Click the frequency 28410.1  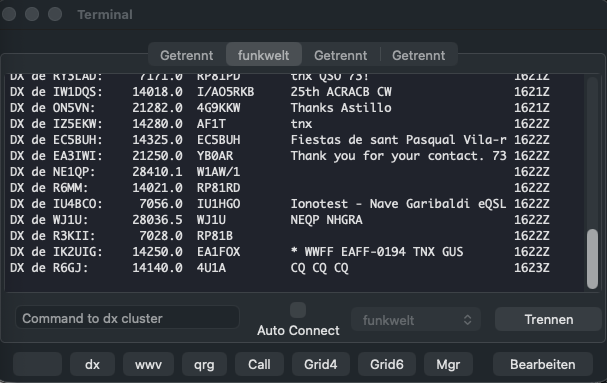157,172
